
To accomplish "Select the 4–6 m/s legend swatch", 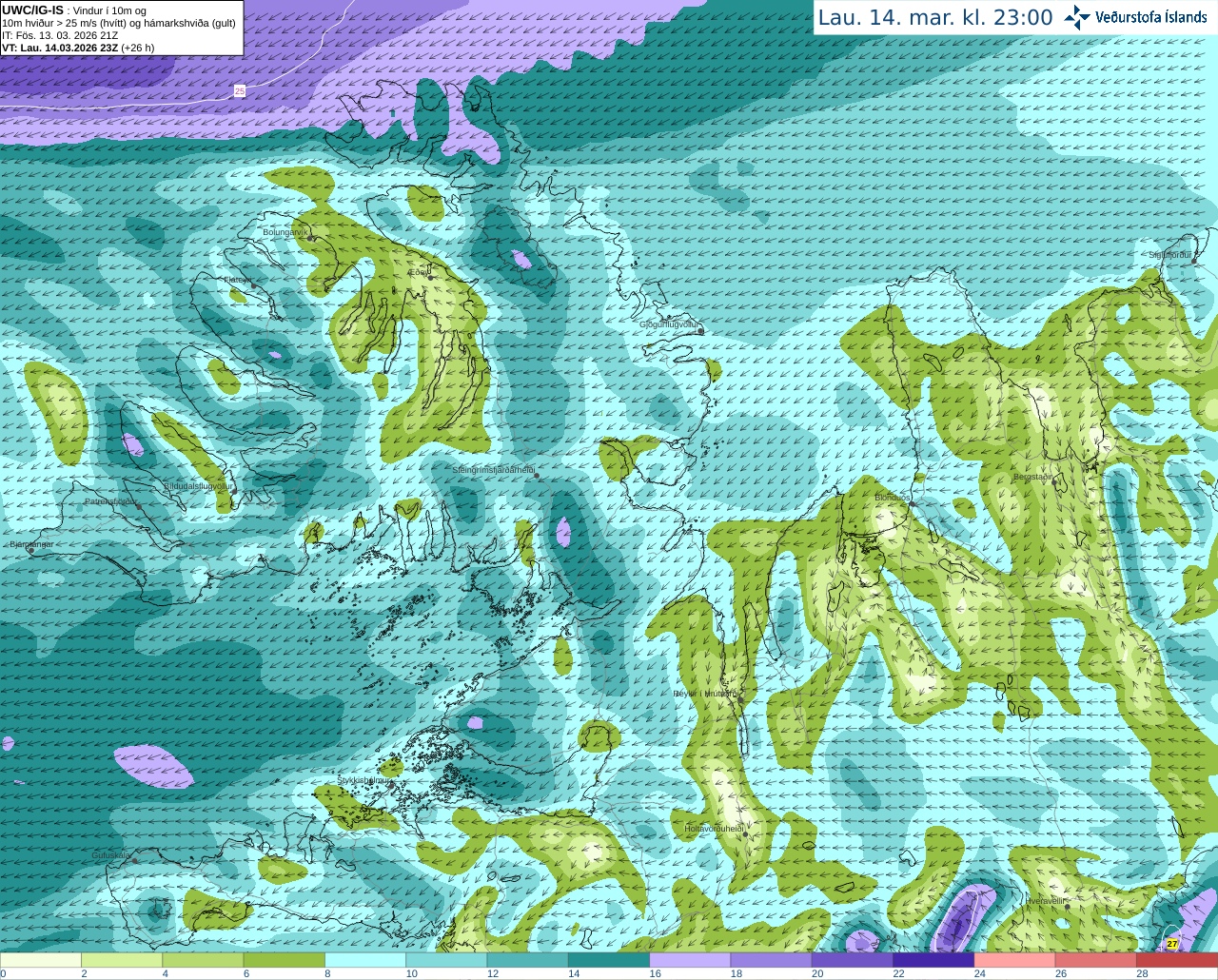I will (x=203, y=960).
